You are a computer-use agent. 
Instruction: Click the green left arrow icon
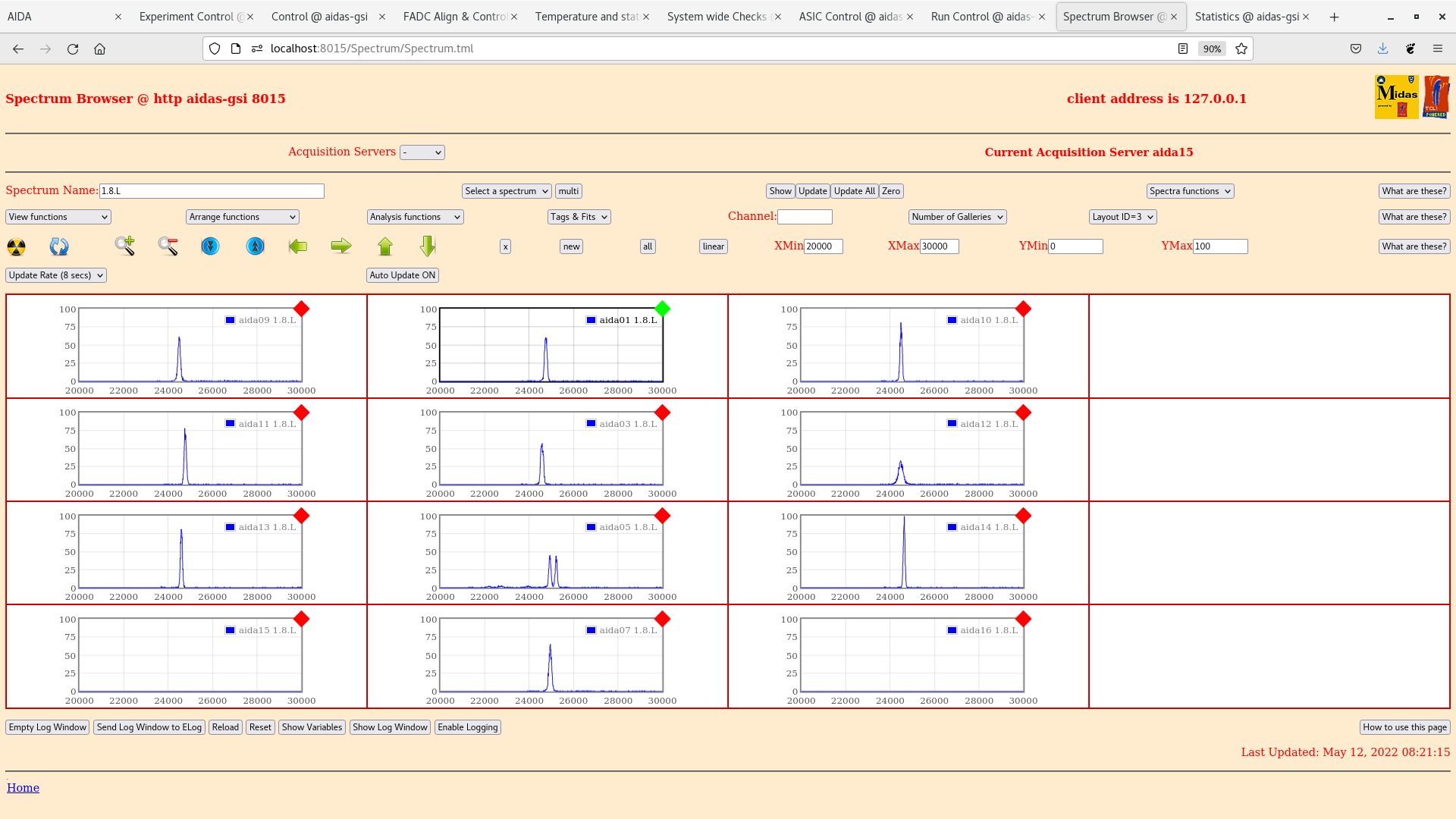pyautogui.click(x=298, y=246)
